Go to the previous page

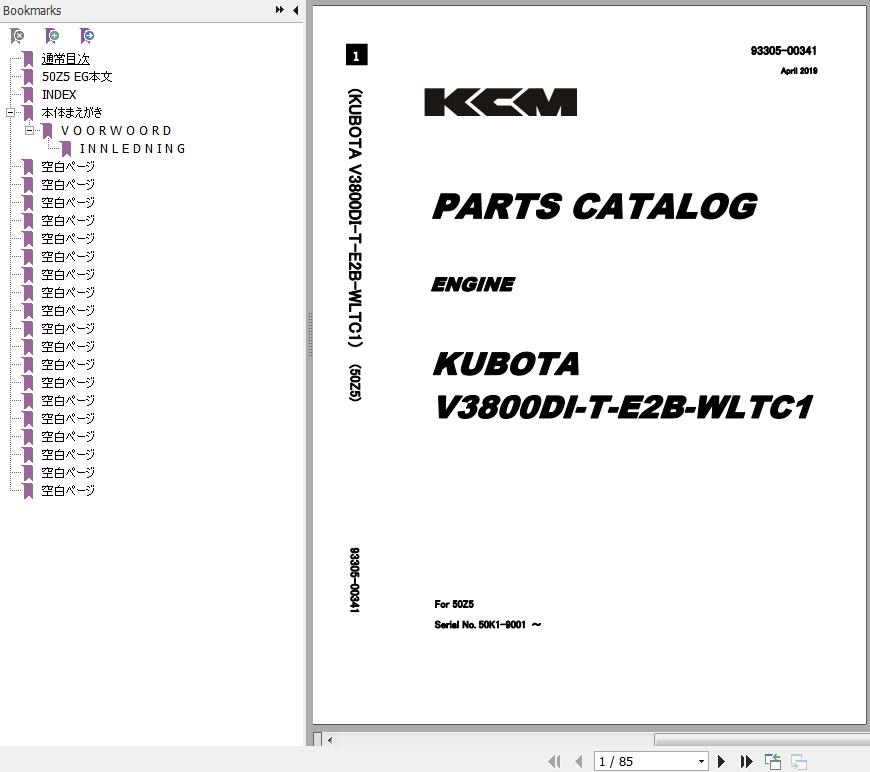(x=579, y=761)
